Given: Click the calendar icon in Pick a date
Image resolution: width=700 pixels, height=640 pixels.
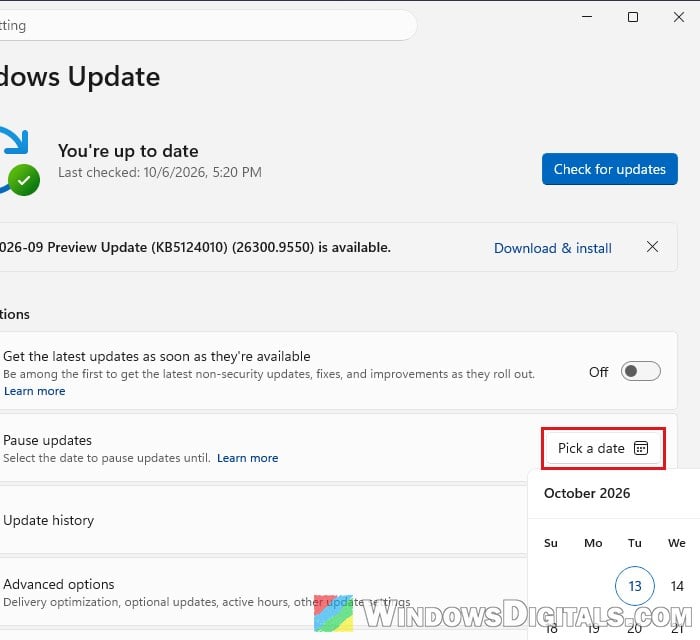Looking at the screenshot, I should pyautogui.click(x=641, y=448).
